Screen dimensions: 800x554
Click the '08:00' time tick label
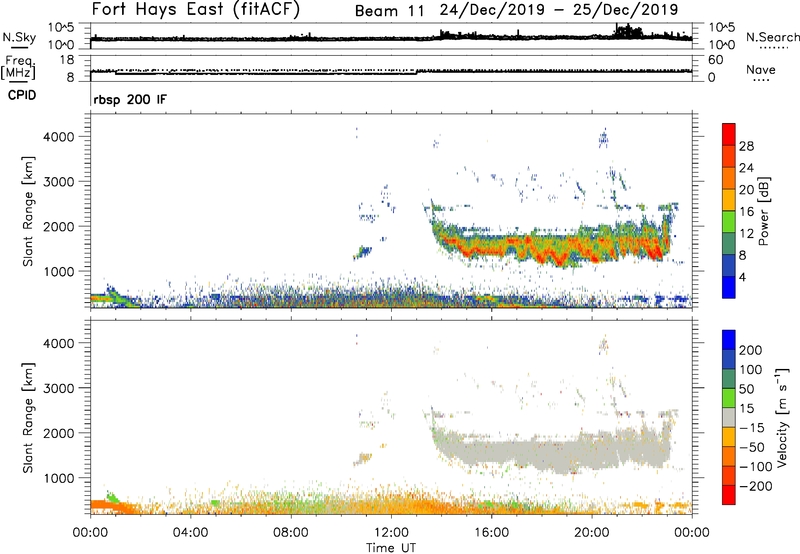pos(291,533)
